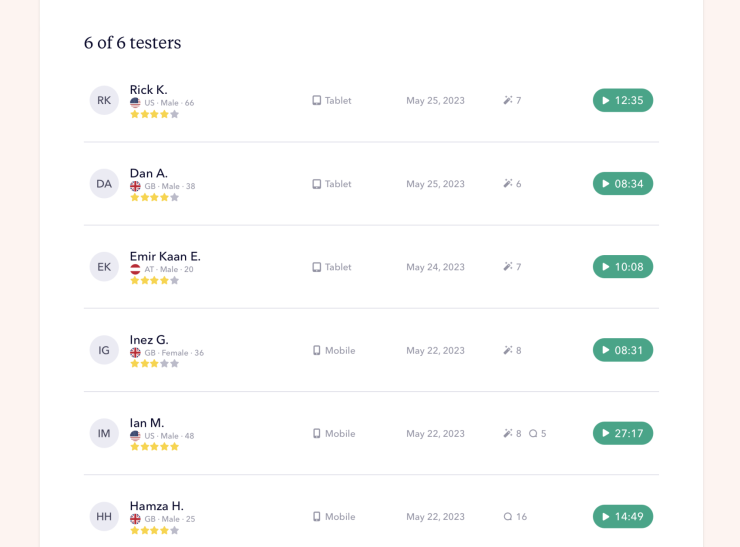Watch Ian M.'s 27:17 recording
This screenshot has height=547, width=740.
(622, 433)
